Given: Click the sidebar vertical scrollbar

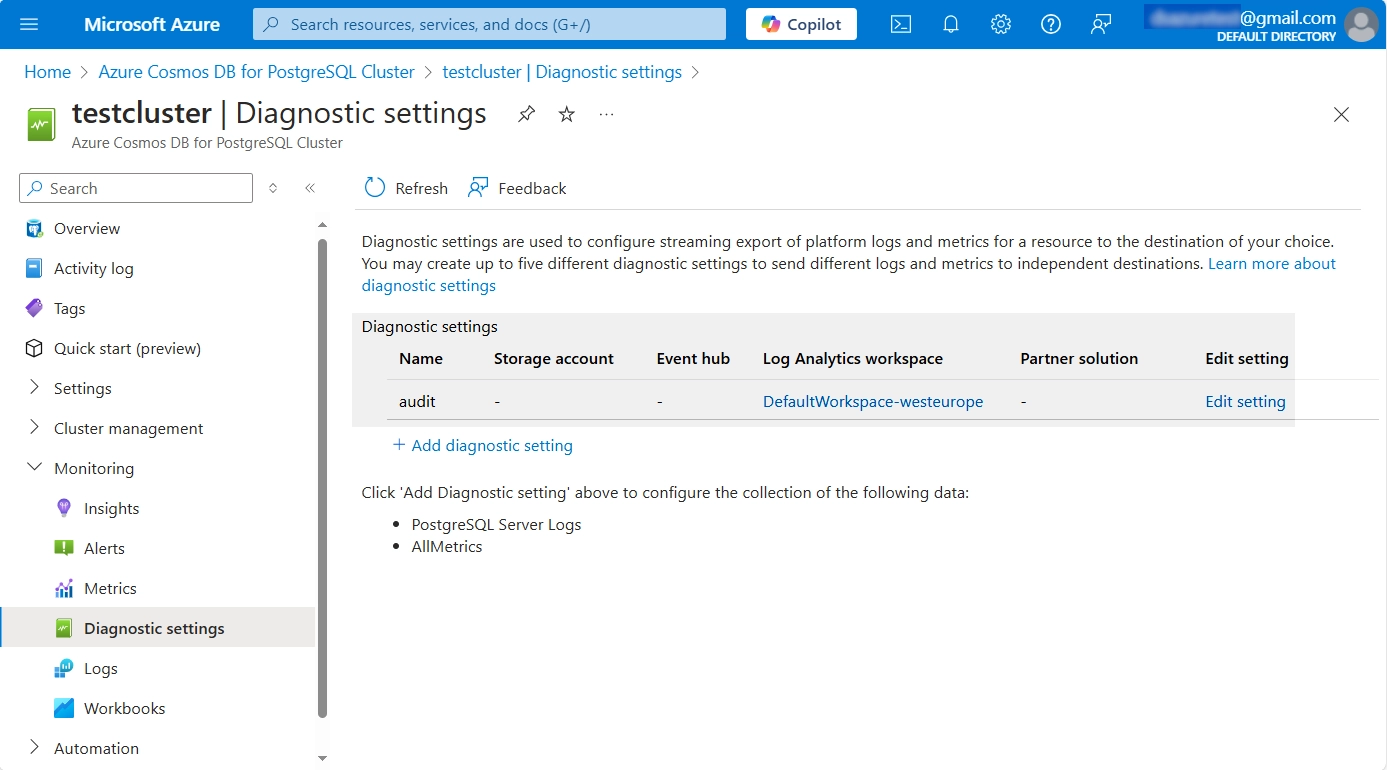Looking at the screenshot, I should (322, 478).
